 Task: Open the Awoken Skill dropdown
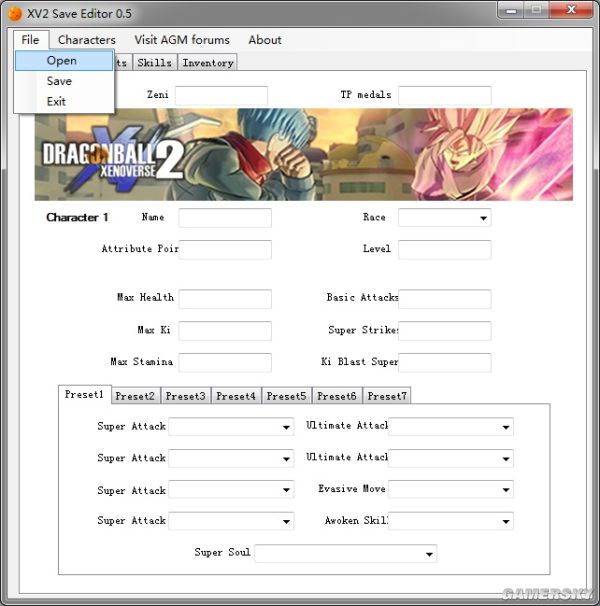tap(451, 521)
